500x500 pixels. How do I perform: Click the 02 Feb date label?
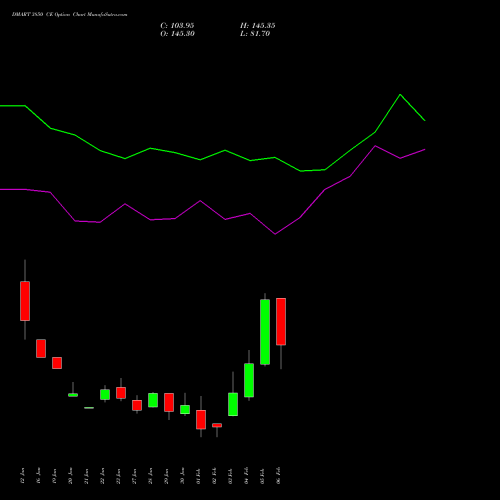click(215, 475)
